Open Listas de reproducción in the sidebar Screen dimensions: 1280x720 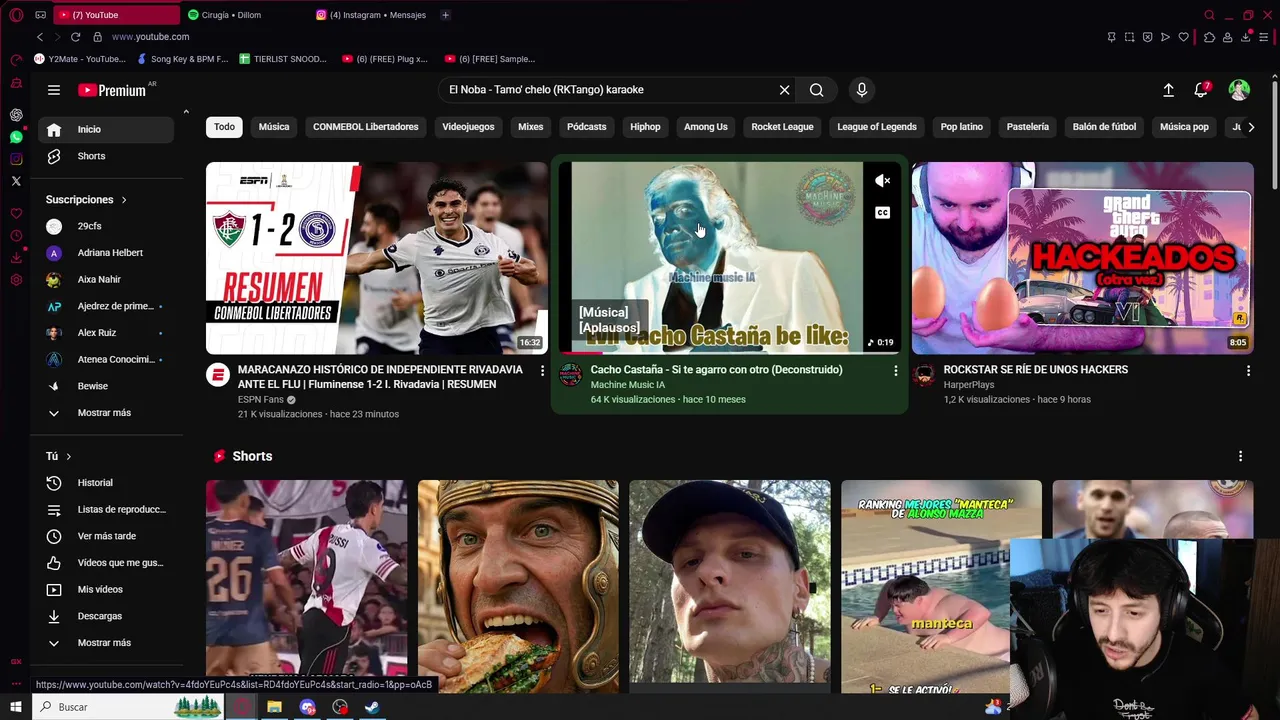tap(106, 510)
